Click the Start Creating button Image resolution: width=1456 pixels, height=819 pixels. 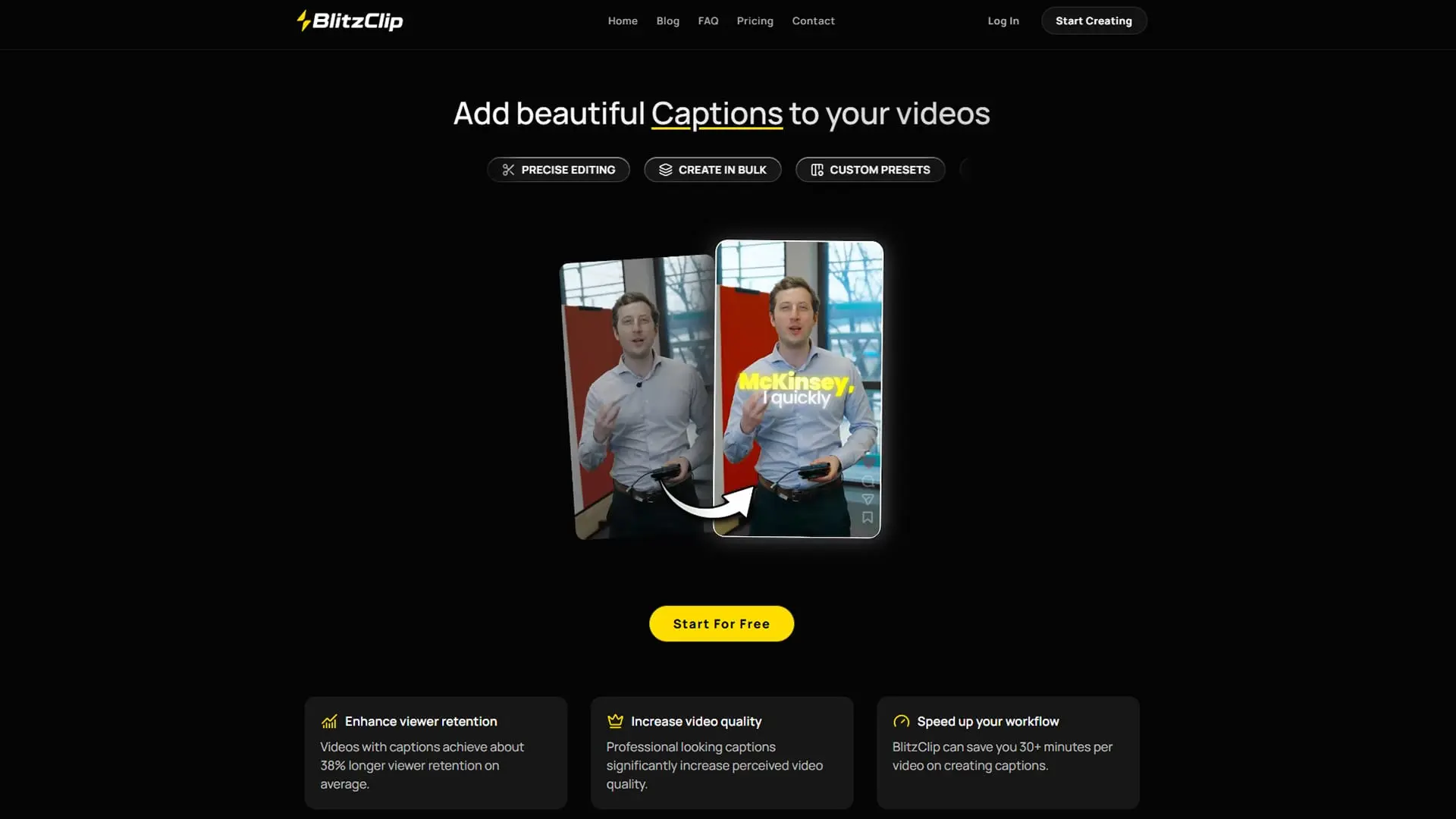1094,21
